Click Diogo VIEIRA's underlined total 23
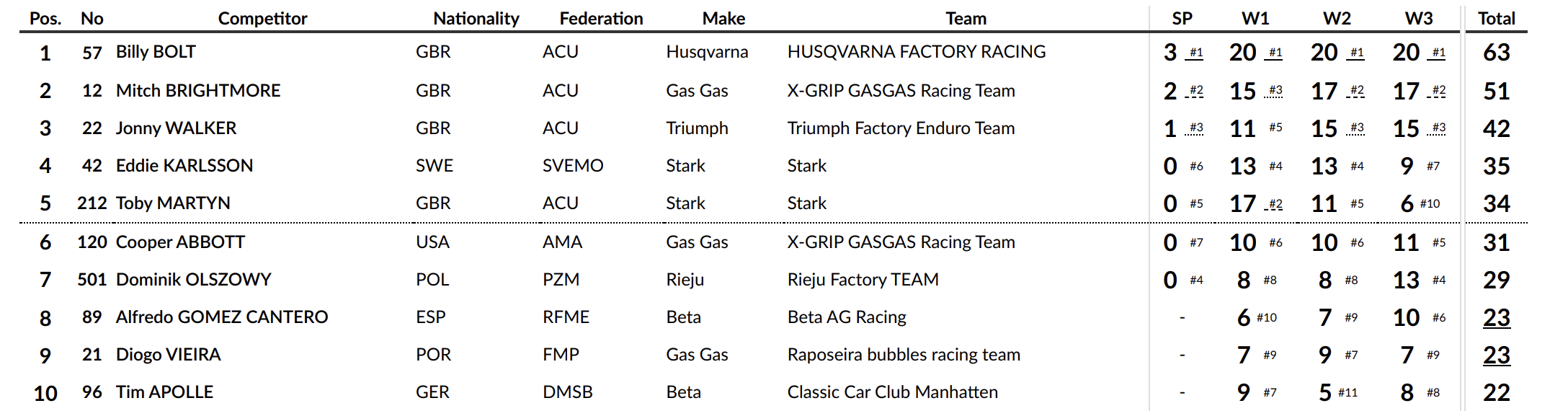The image size is (1568, 411). 1496,355
